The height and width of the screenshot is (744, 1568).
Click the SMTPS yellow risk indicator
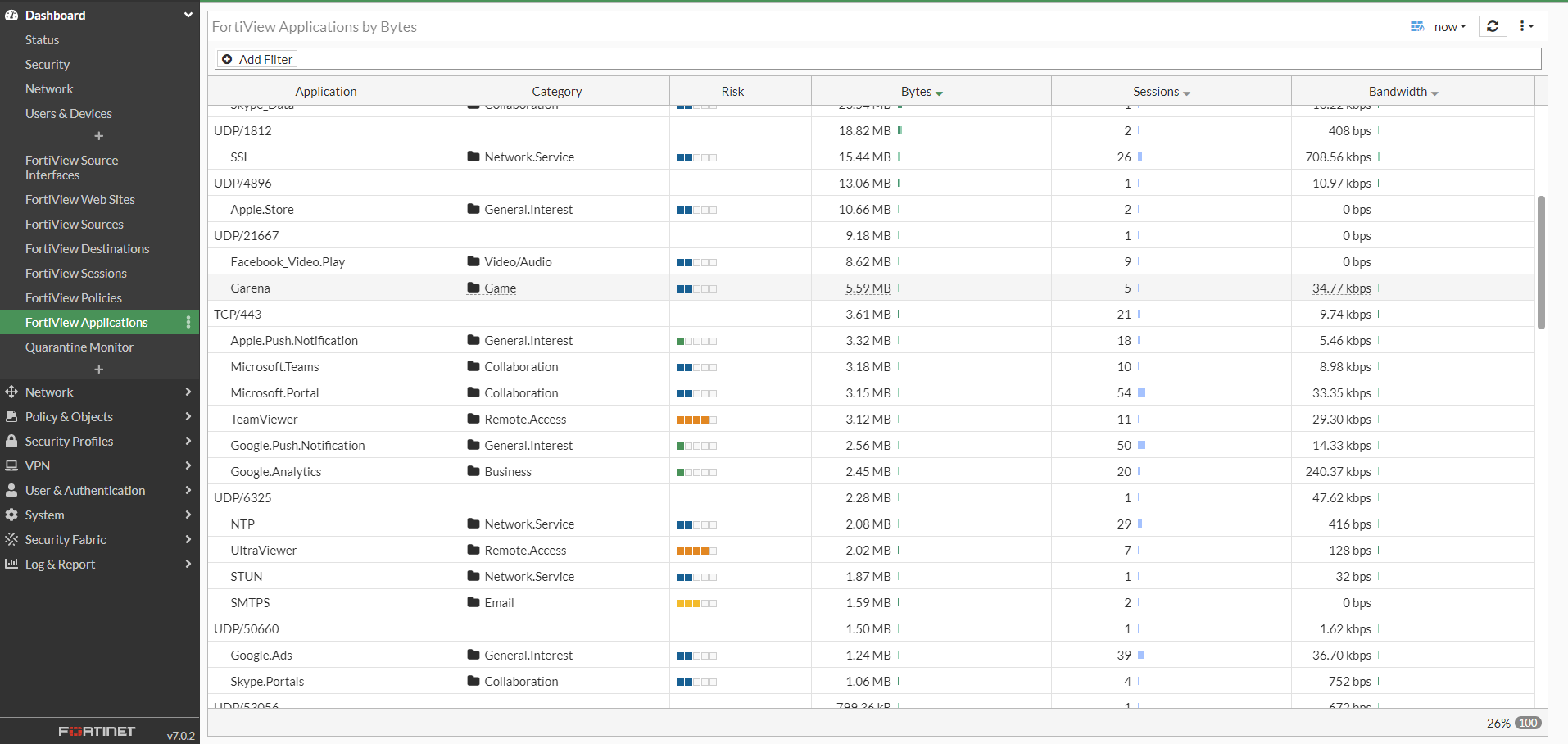point(696,603)
